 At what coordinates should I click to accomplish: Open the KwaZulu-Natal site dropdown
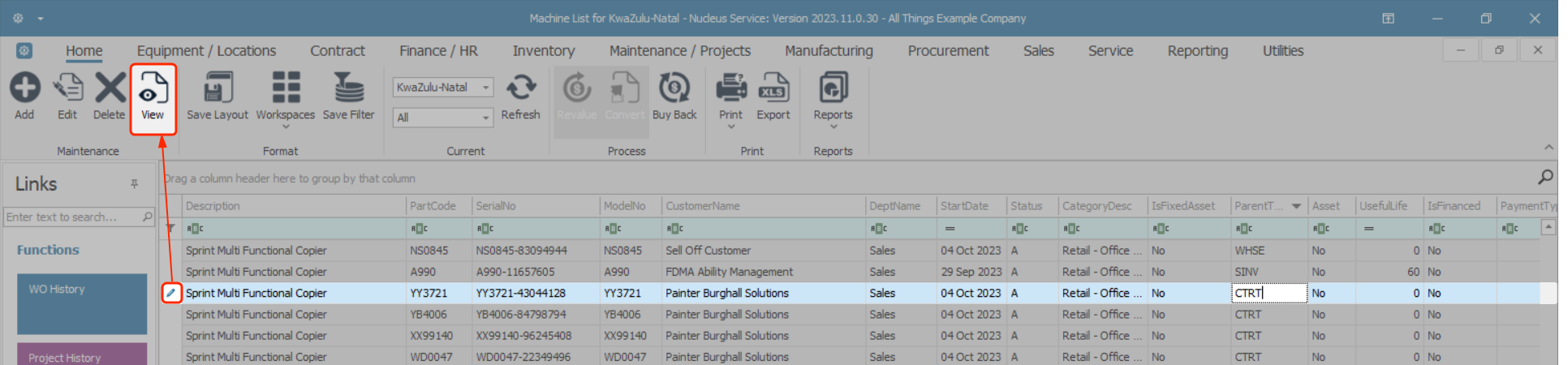coord(485,88)
